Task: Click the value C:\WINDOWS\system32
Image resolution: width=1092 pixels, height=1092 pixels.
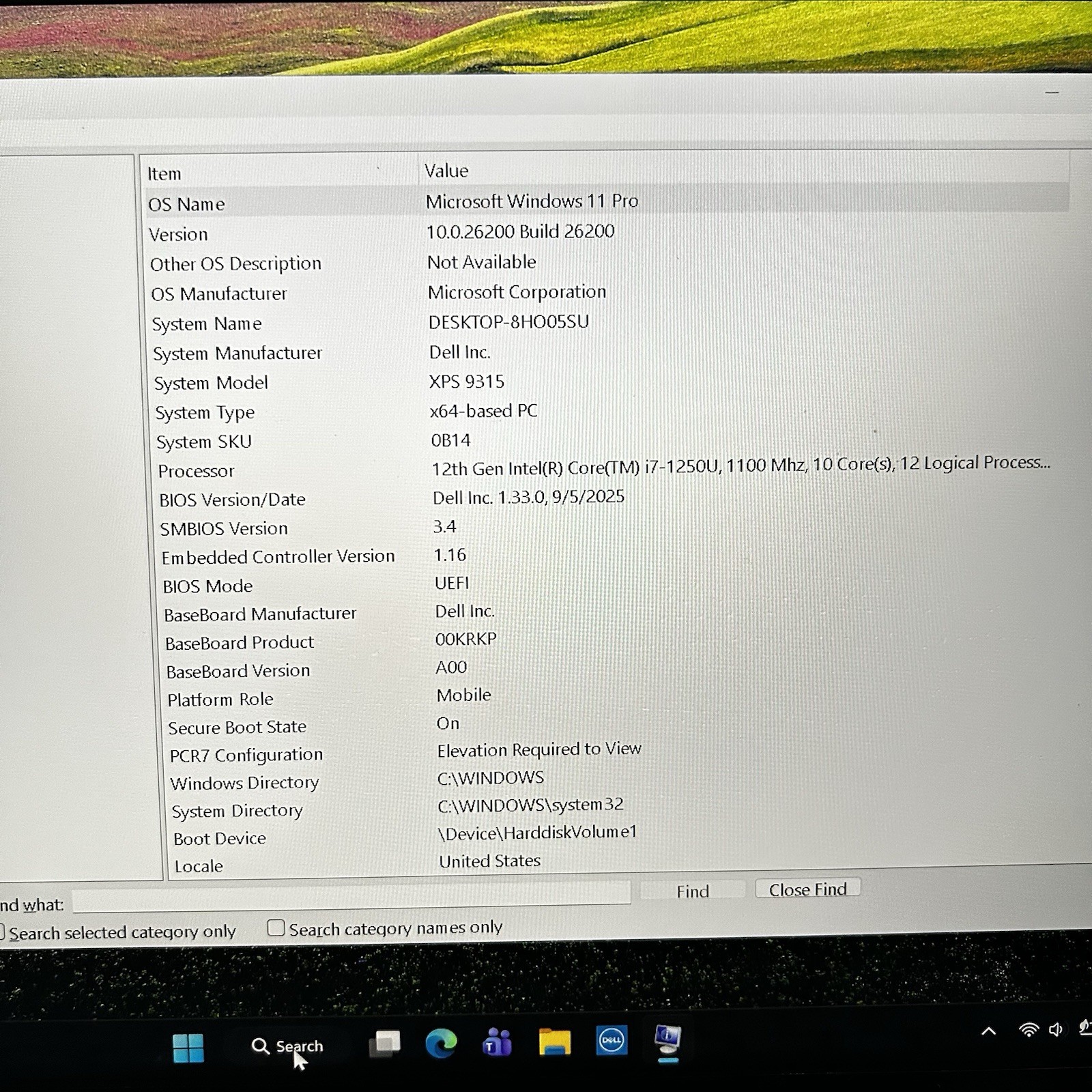Action: pos(530,805)
